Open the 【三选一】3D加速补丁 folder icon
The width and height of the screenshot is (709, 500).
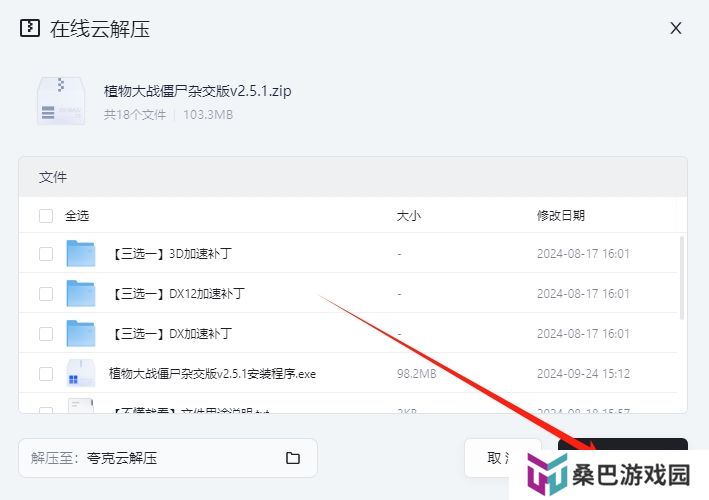[81, 253]
